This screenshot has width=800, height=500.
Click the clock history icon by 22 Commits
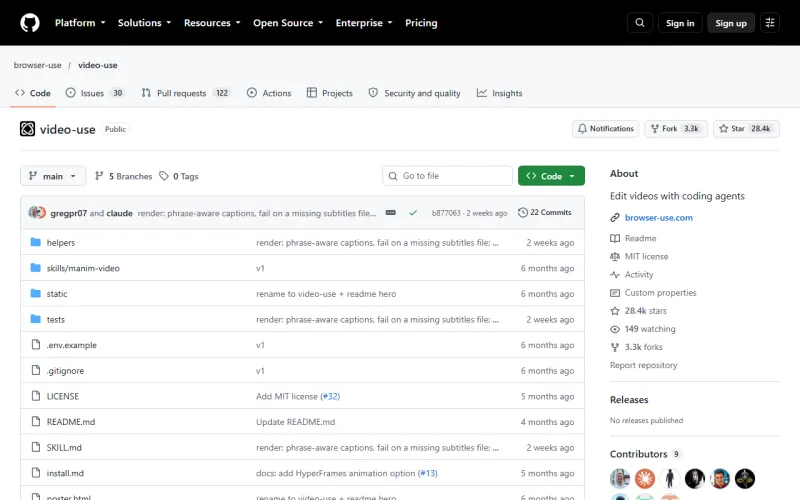point(522,213)
